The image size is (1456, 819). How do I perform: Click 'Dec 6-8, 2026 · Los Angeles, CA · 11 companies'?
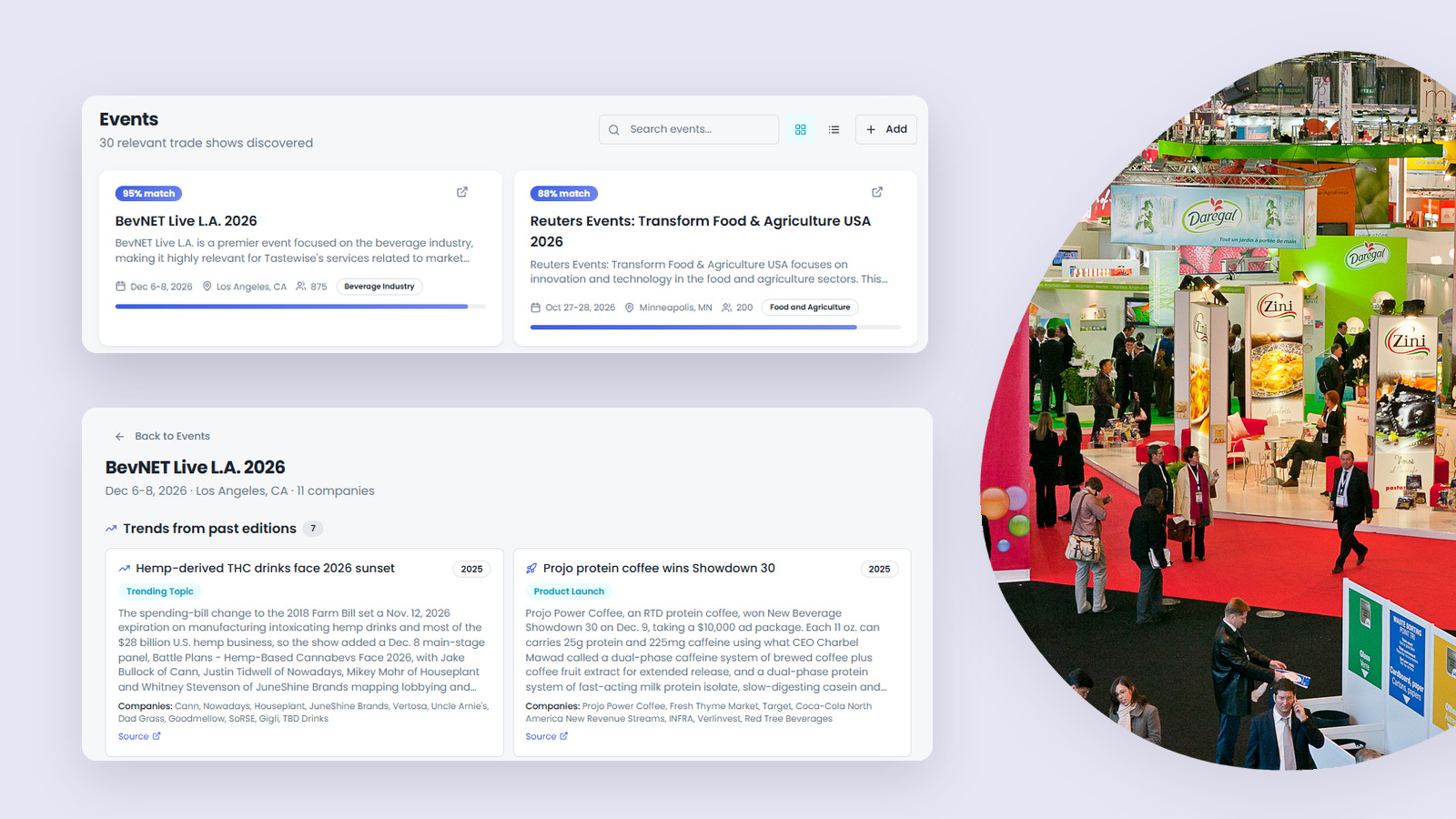pos(240,490)
